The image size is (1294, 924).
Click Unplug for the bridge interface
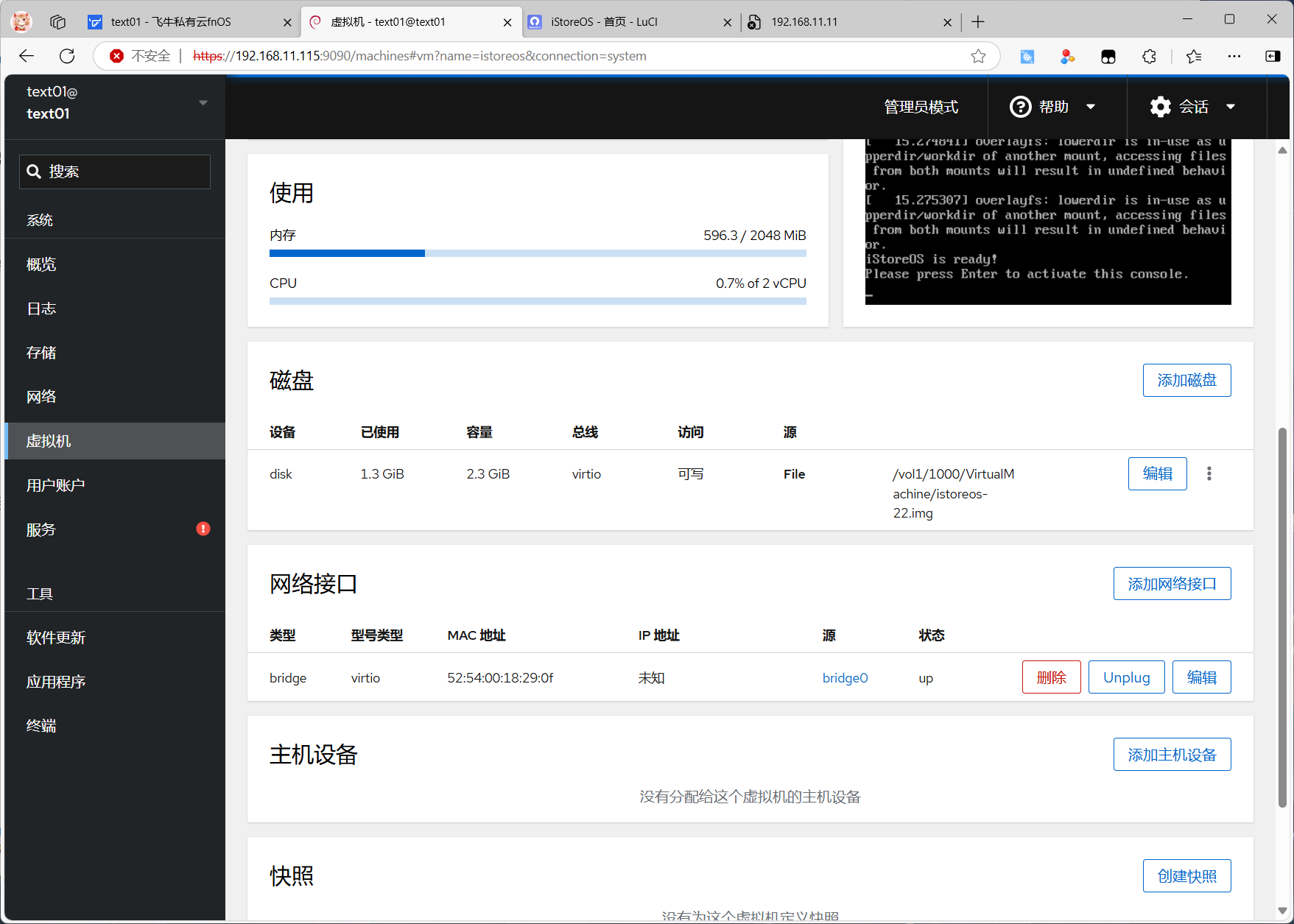1126,677
